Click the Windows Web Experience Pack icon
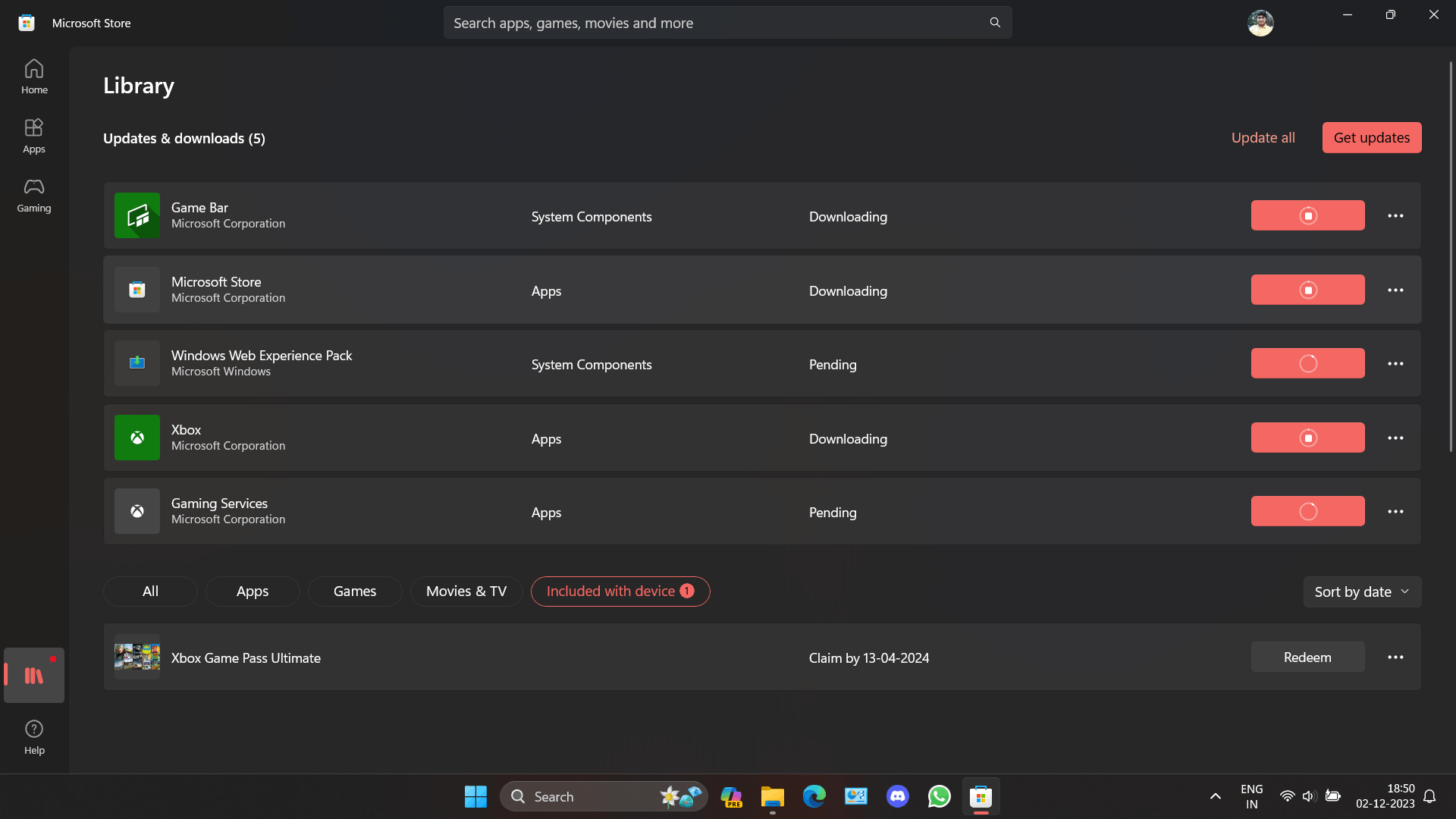 point(137,363)
